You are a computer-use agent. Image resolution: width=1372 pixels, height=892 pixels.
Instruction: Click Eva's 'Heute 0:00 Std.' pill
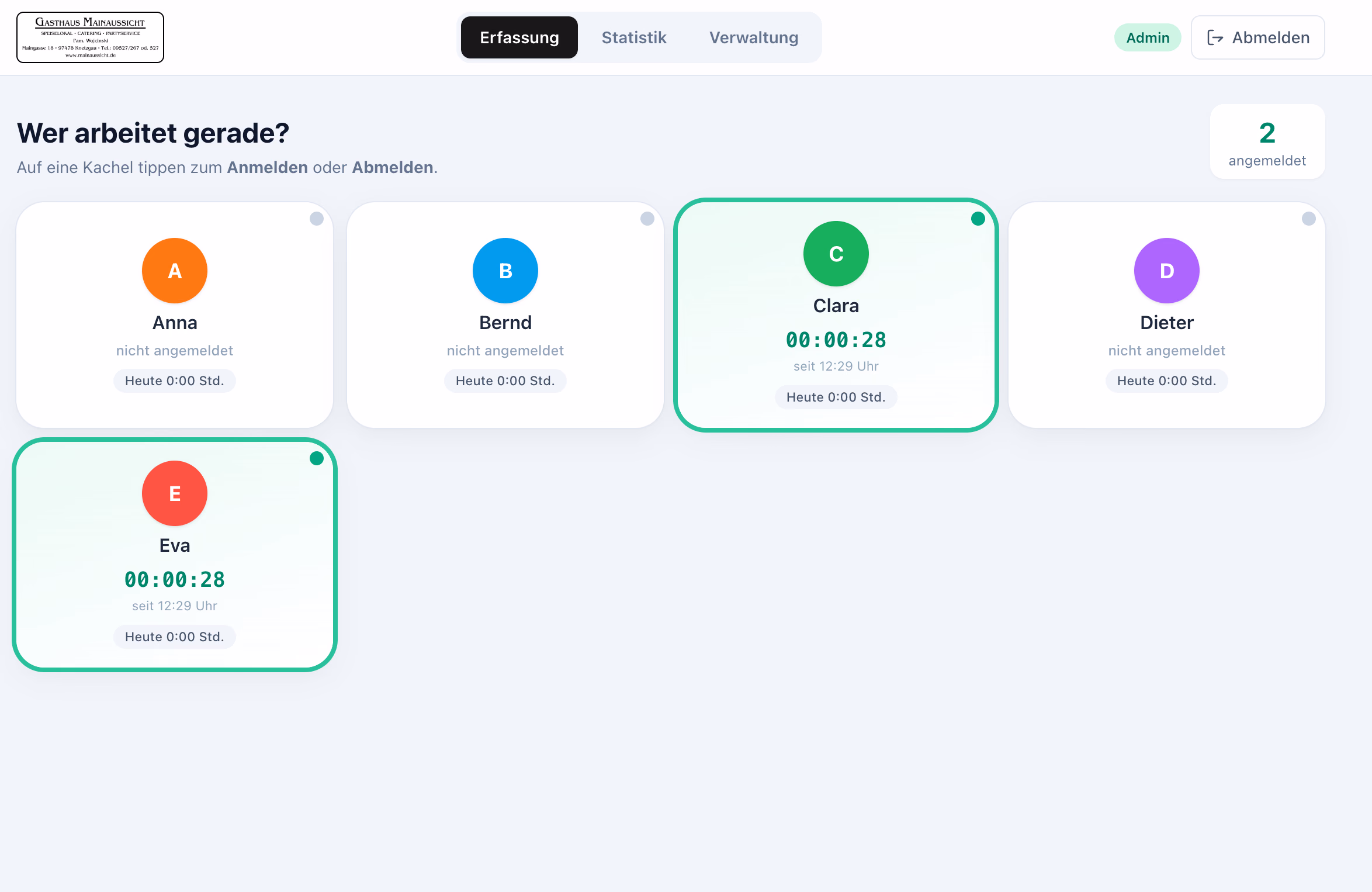175,637
